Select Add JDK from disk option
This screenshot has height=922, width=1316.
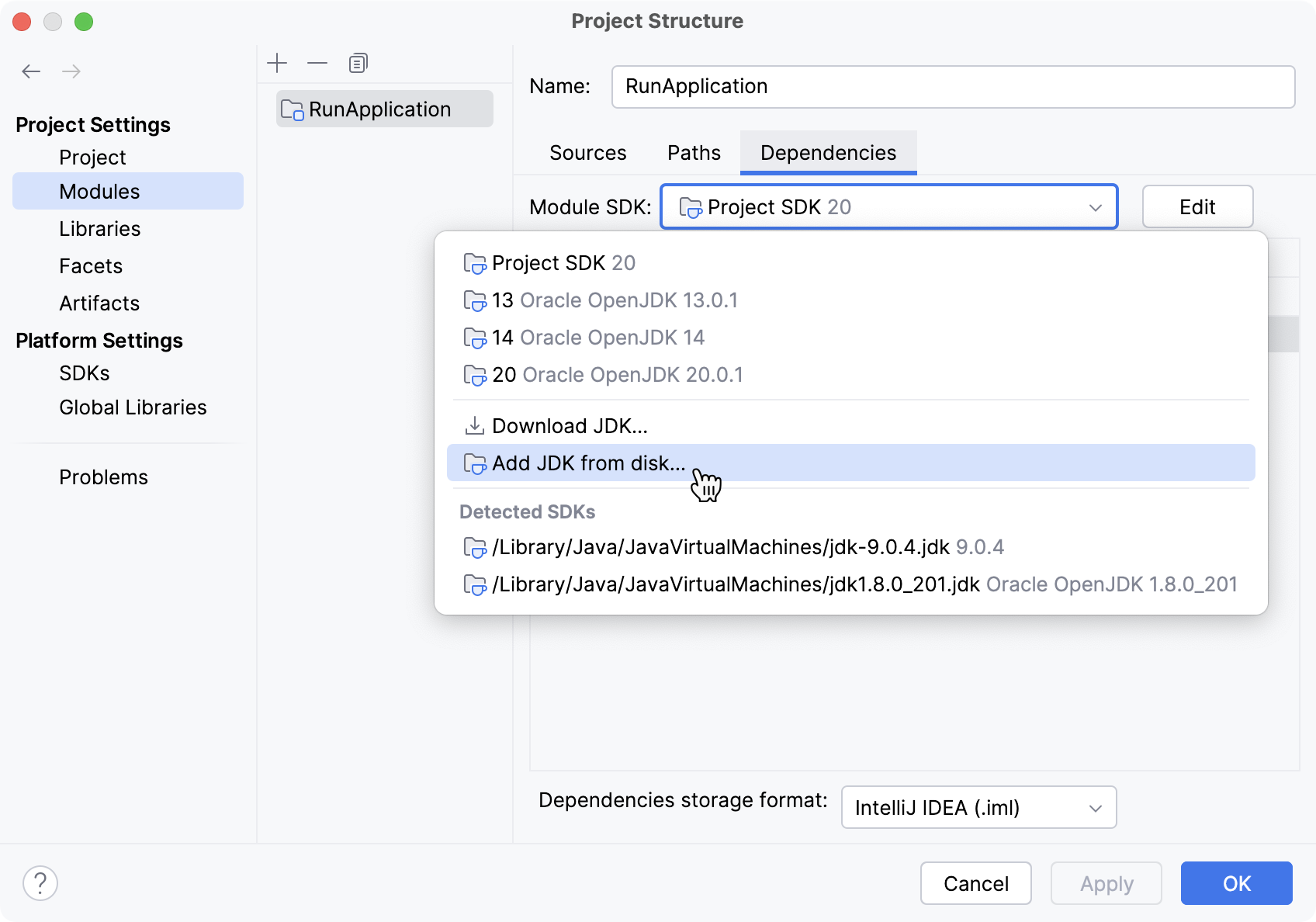point(588,463)
